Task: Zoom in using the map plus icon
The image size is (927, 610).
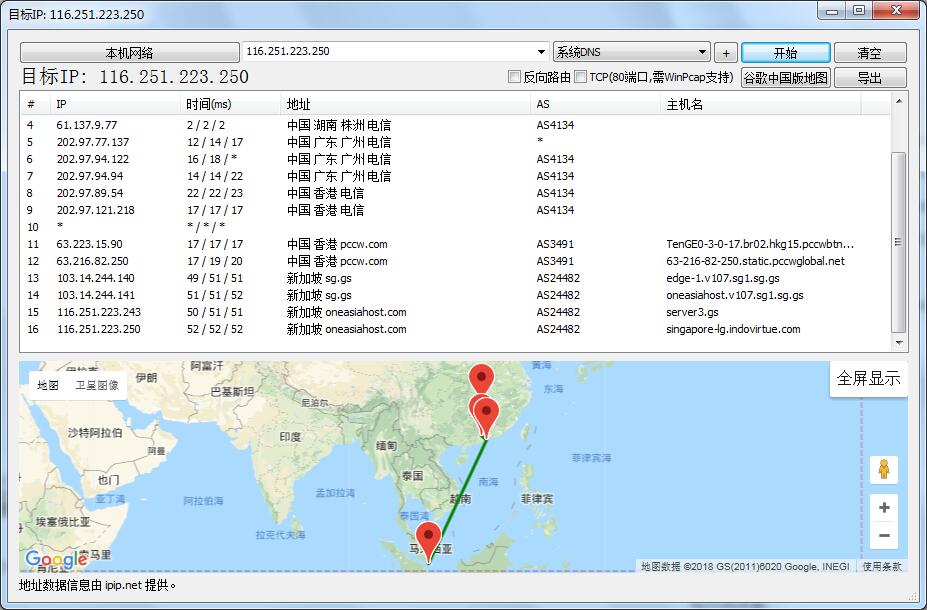Action: coord(884,508)
